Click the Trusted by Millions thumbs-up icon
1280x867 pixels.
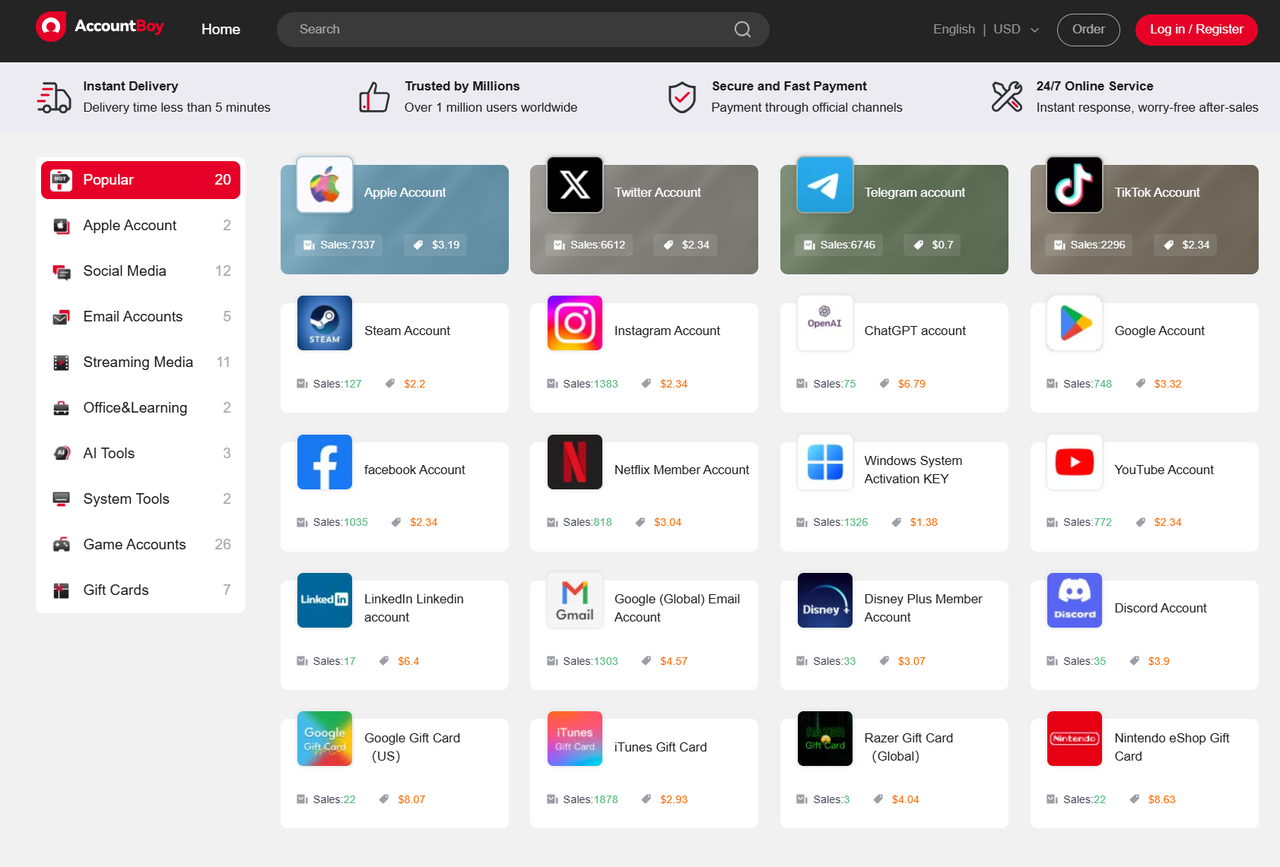click(374, 97)
